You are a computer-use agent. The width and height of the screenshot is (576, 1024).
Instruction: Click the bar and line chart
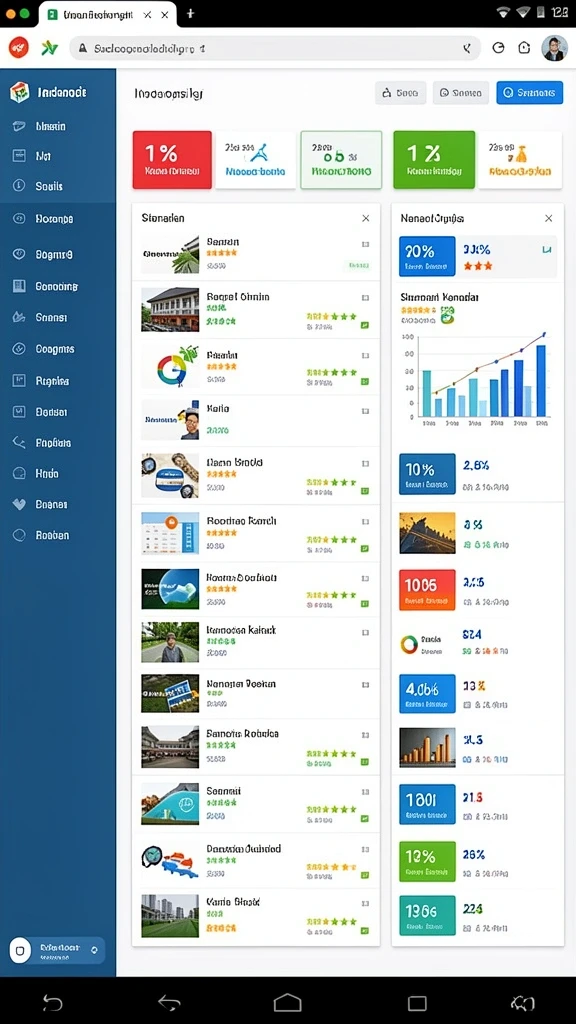pos(475,379)
